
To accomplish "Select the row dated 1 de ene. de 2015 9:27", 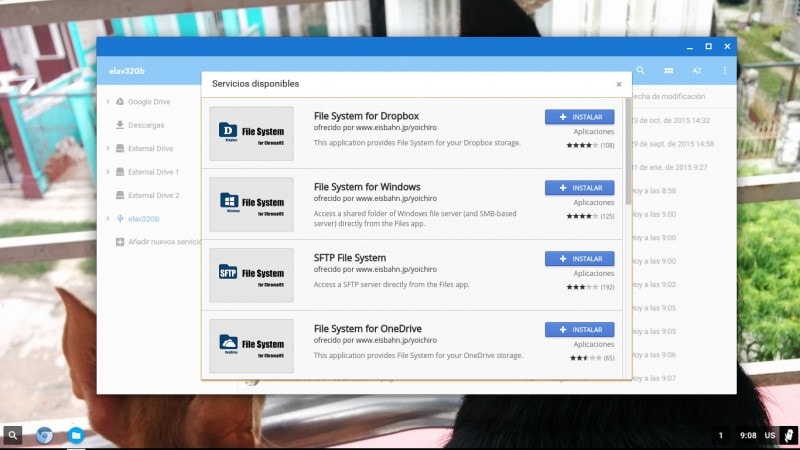I will [670, 167].
